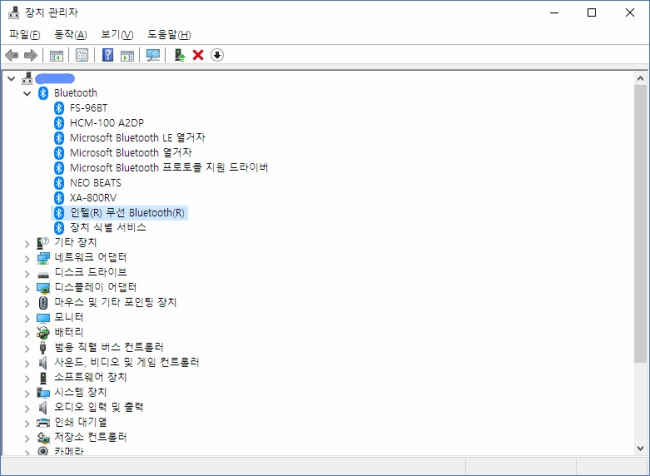Open the 보기(V) menu
This screenshot has height=476, width=650.
coord(117,34)
